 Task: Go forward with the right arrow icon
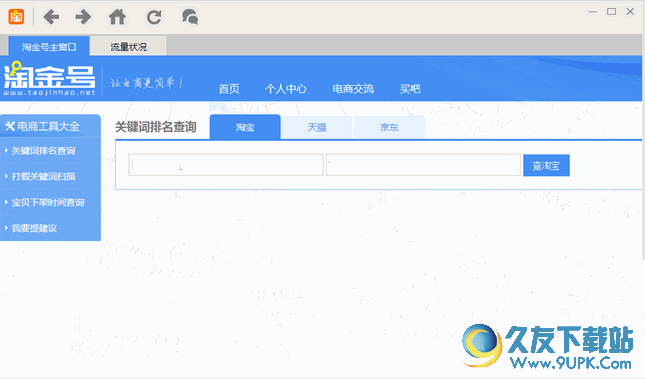tap(84, 17)
